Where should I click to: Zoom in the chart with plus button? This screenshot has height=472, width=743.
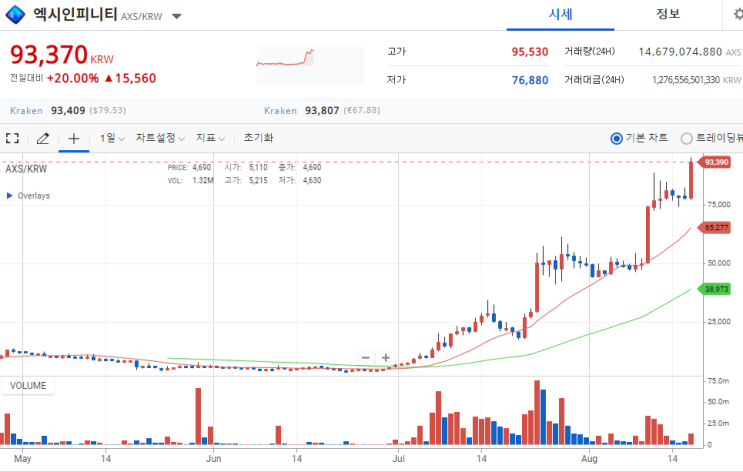[x=386, y=358]
